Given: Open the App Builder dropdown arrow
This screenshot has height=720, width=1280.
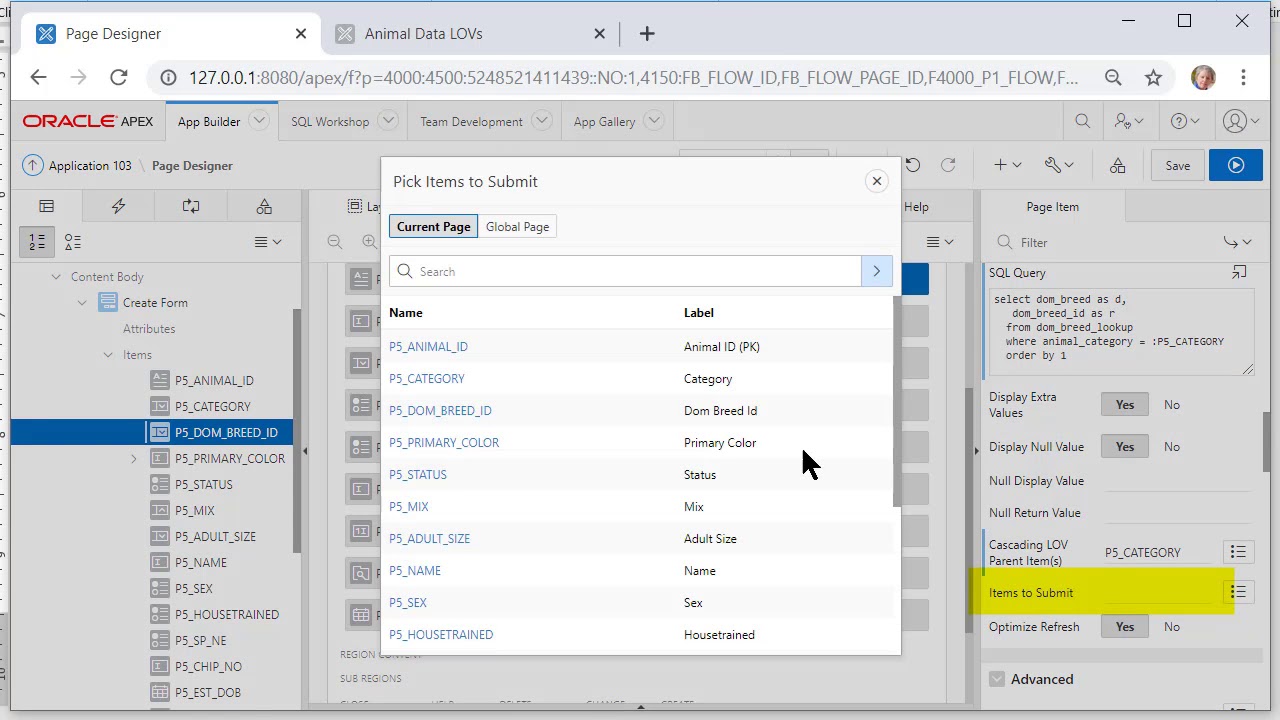Looking at the screenshot, I should pyautogui.click(x=259, y=121).
